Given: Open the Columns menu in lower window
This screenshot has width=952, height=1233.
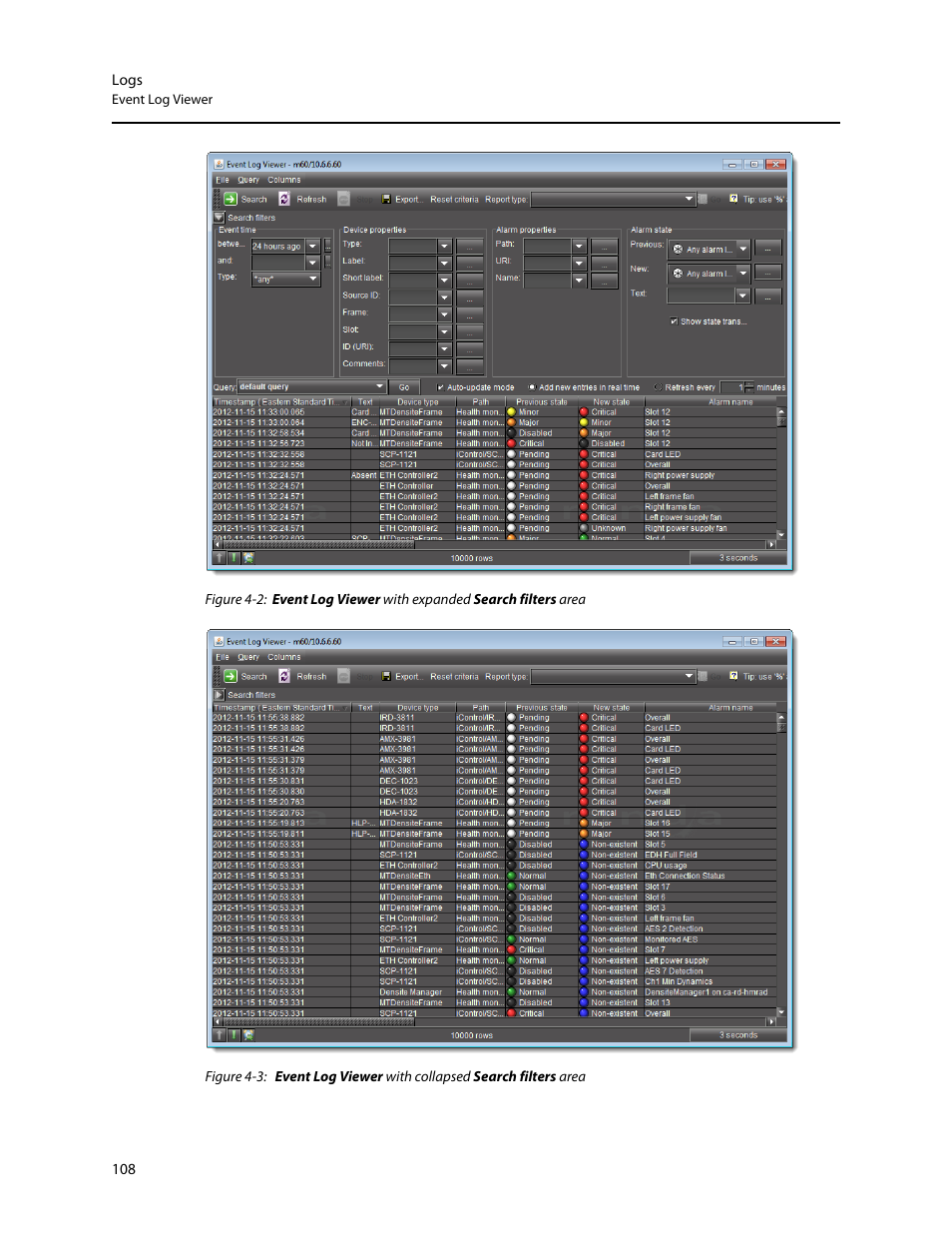Looking at the screenshot, I should click(x=284, y=658).
